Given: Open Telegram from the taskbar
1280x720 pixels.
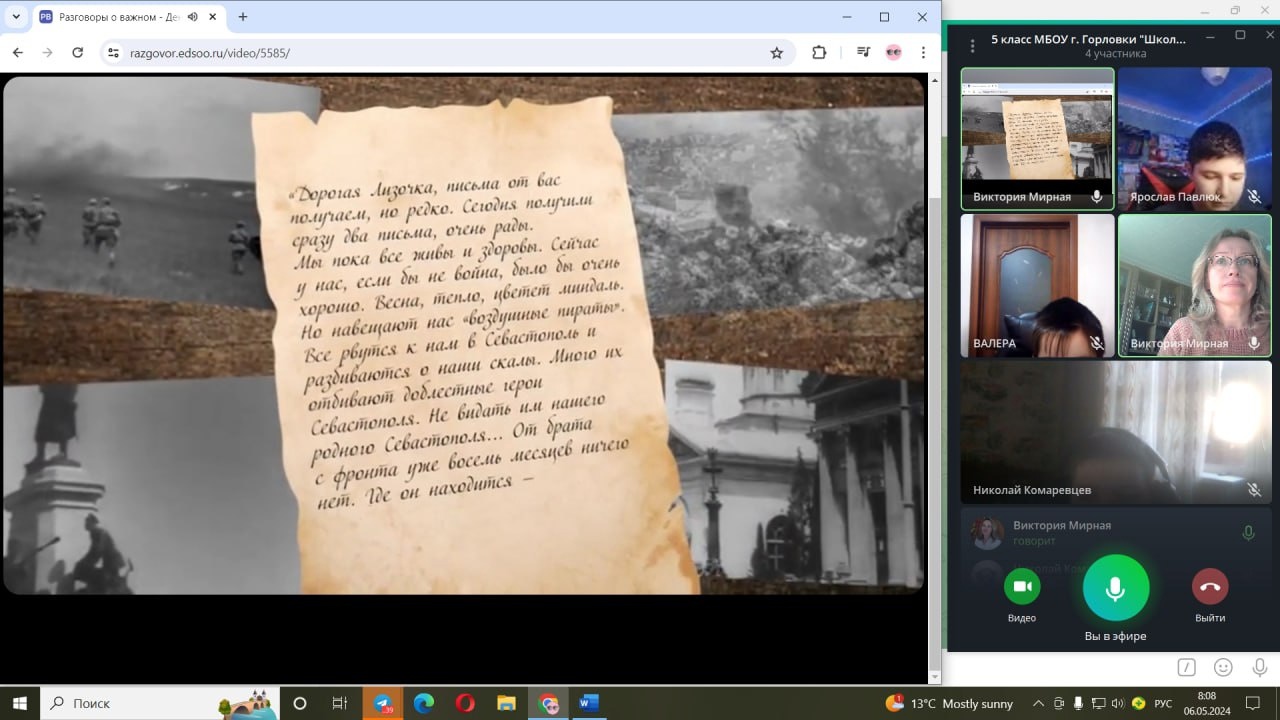Looking at the screenshot, I should [383, 703].
